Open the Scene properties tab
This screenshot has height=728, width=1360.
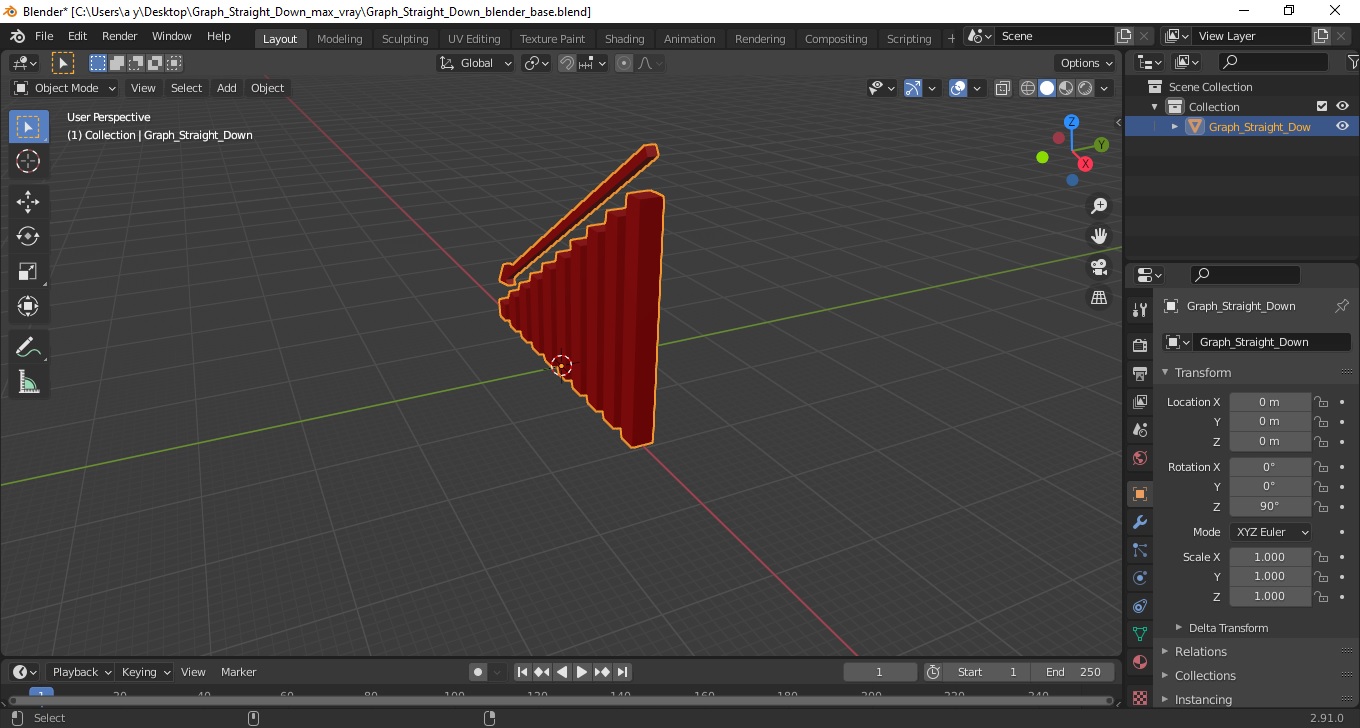click(x=1140, y=429)
